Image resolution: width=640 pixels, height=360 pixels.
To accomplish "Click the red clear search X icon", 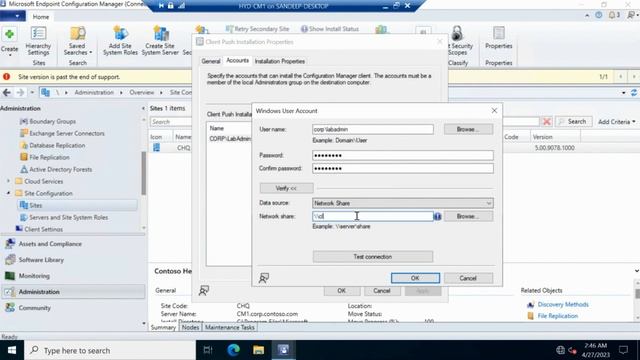I will click(547, 122).
